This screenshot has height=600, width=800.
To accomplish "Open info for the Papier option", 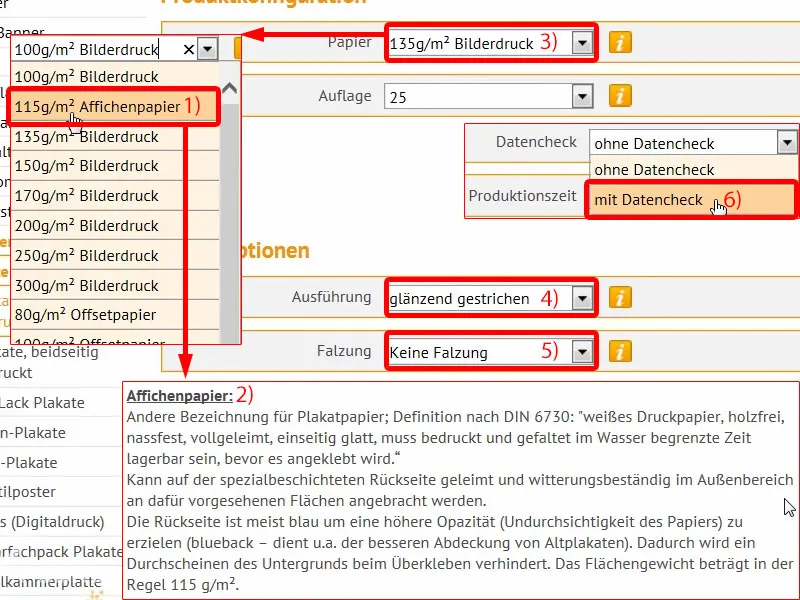I will click(x=620, y=42).
